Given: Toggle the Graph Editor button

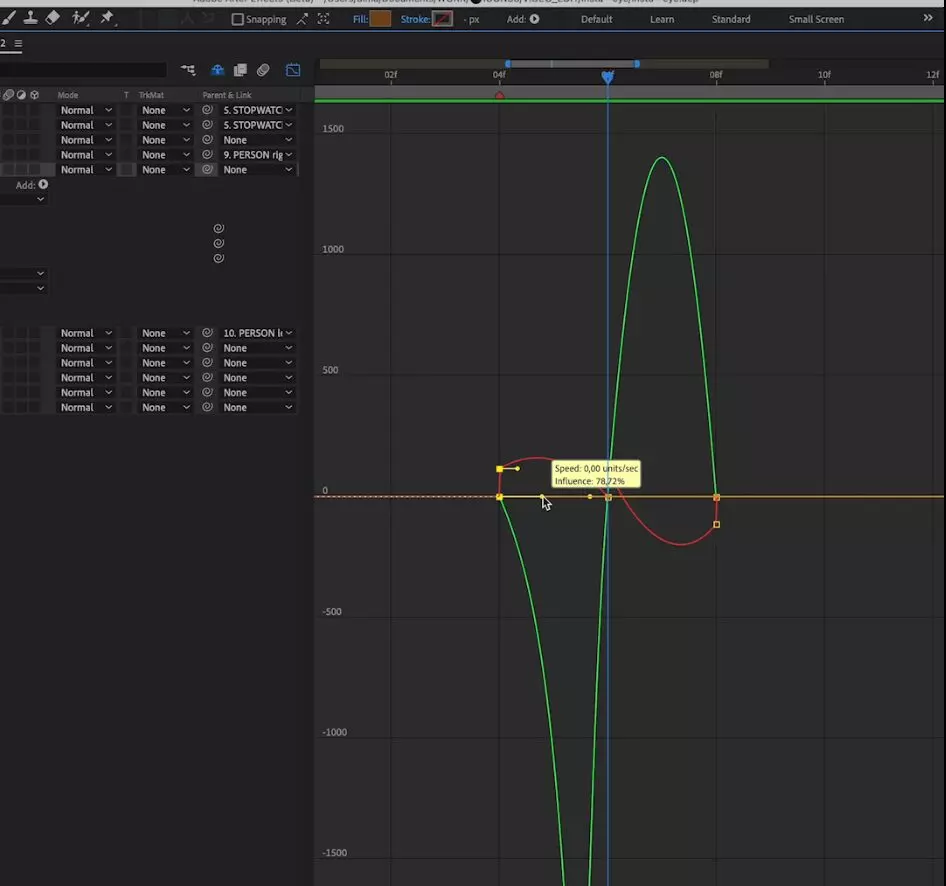Looking at the screenshot, I should click(293, 70).
